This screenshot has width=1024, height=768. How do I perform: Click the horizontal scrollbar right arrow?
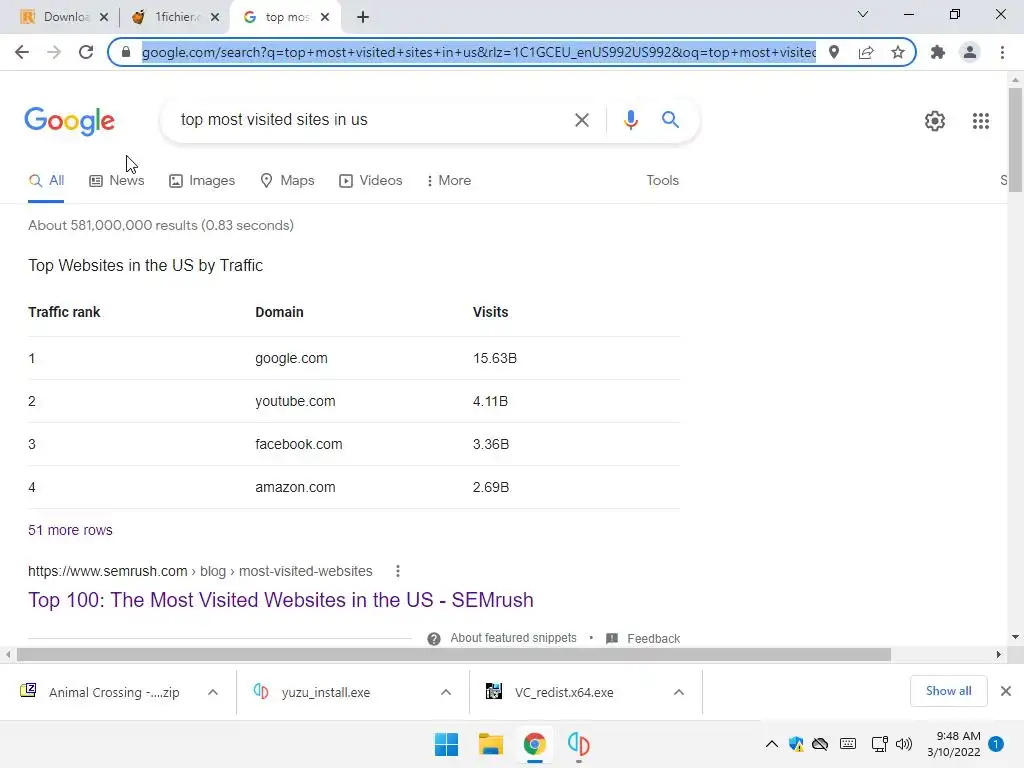tap(999, 654)
